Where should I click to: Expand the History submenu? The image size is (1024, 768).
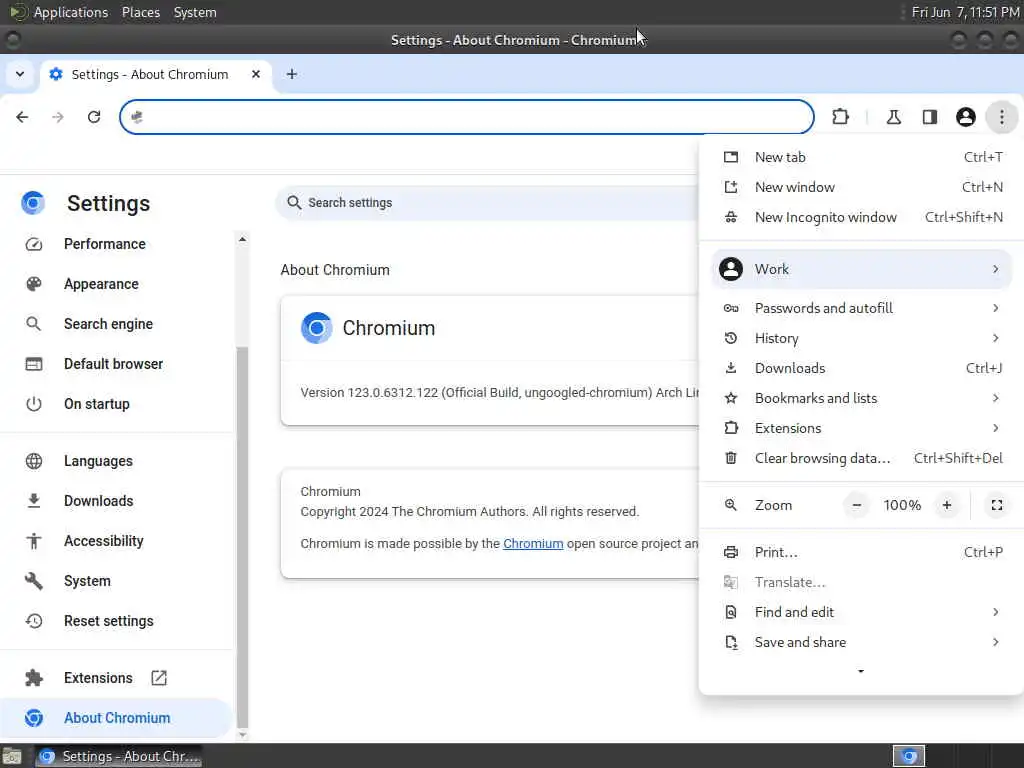click(861, 338)
